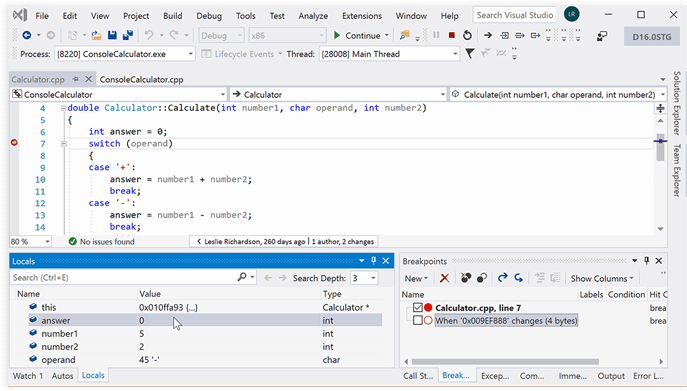This screenshot has height=391, width=687.
Task: Uncheck the Calculator.cpp, line 7 breakpoint checkbox
Action: coord(418,308)
